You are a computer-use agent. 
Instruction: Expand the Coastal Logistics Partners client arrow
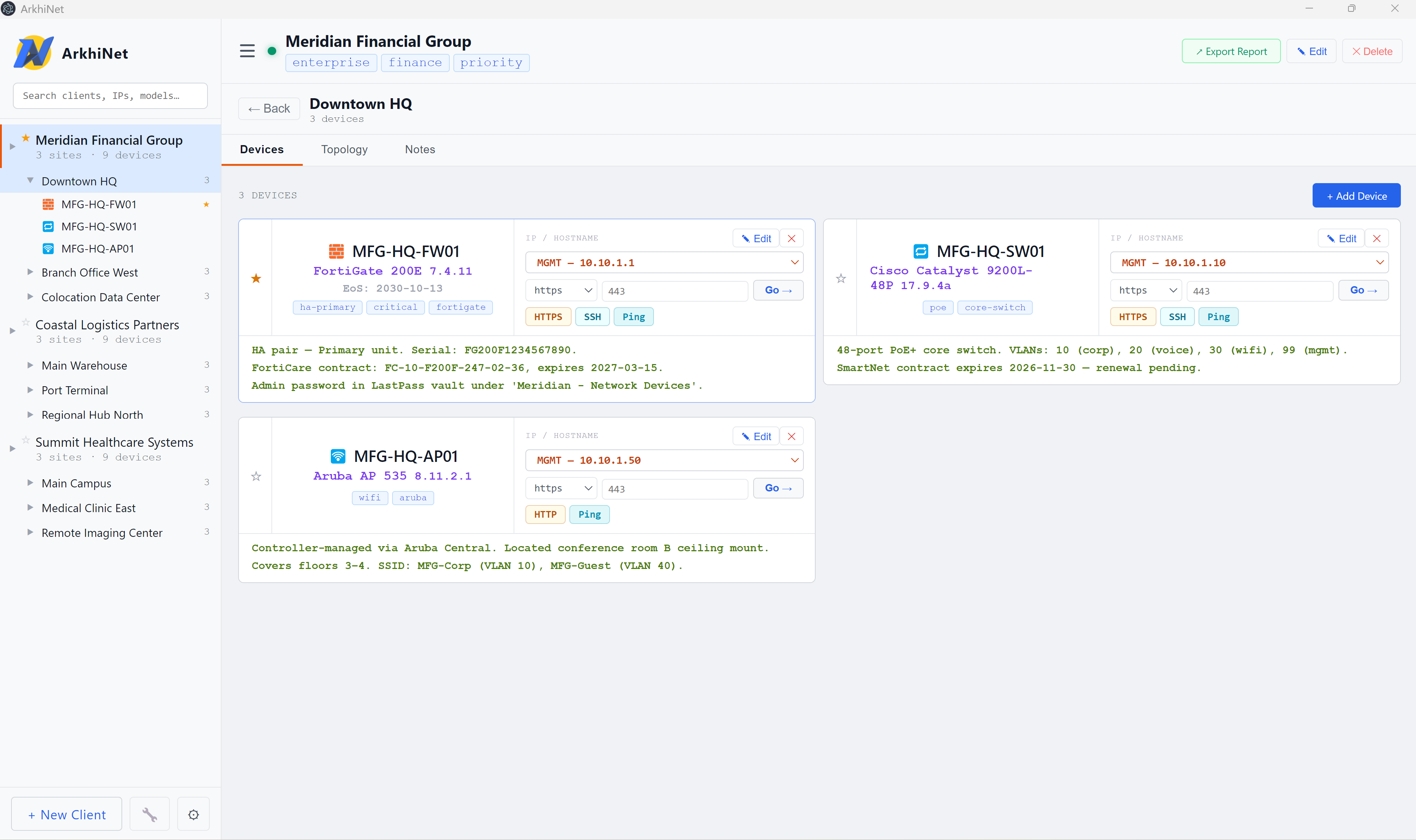pyautogui.click(x=13, y=330)
